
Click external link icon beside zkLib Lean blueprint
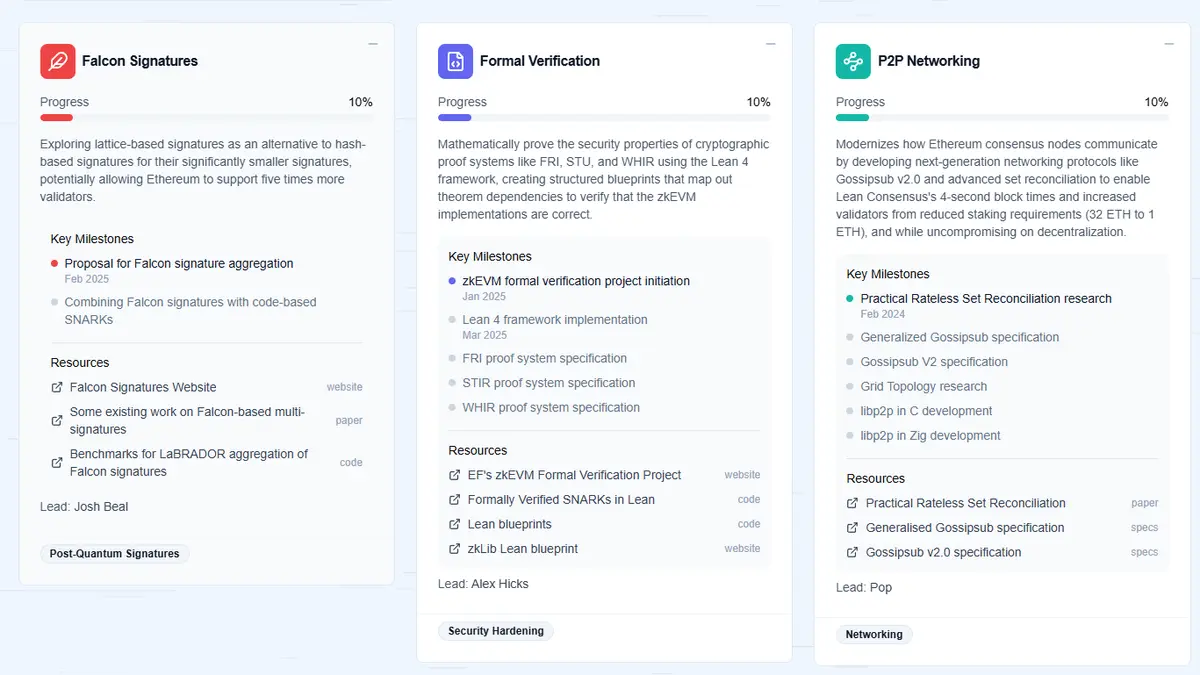coord(455,549)
